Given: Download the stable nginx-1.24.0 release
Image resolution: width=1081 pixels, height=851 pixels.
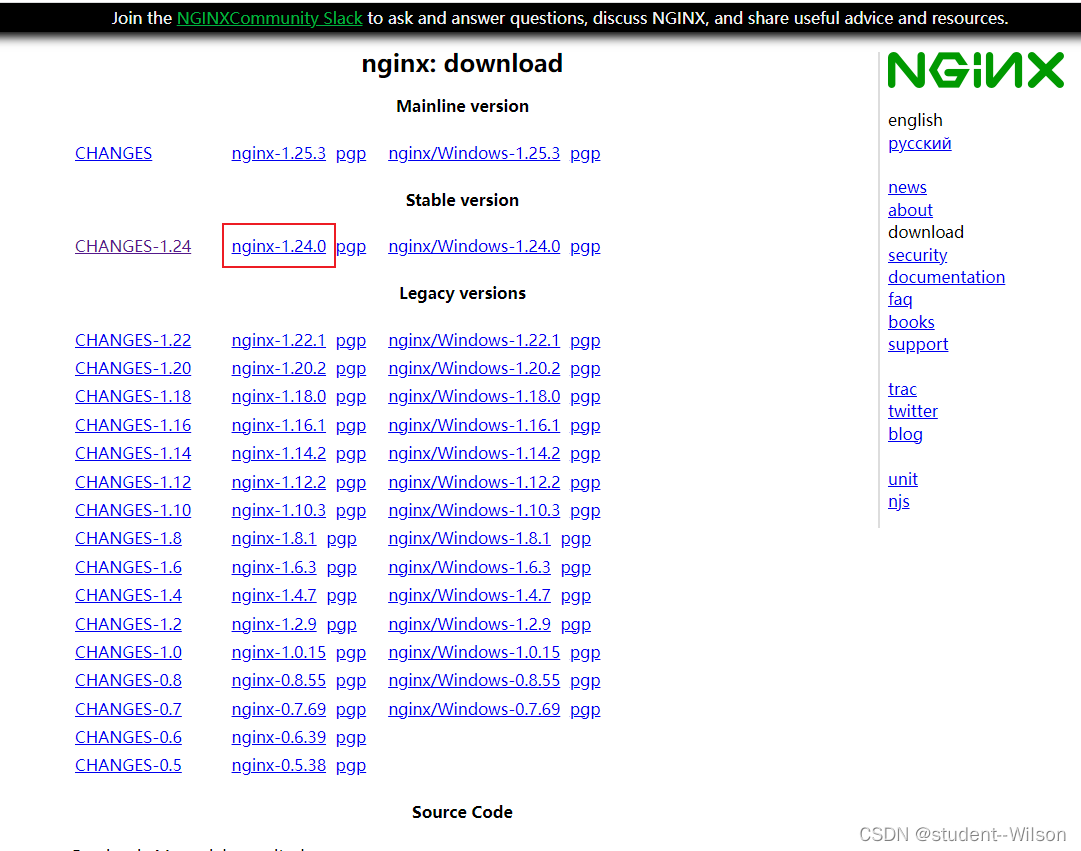Looking at the screenshot, I should (x=278, y=246).
